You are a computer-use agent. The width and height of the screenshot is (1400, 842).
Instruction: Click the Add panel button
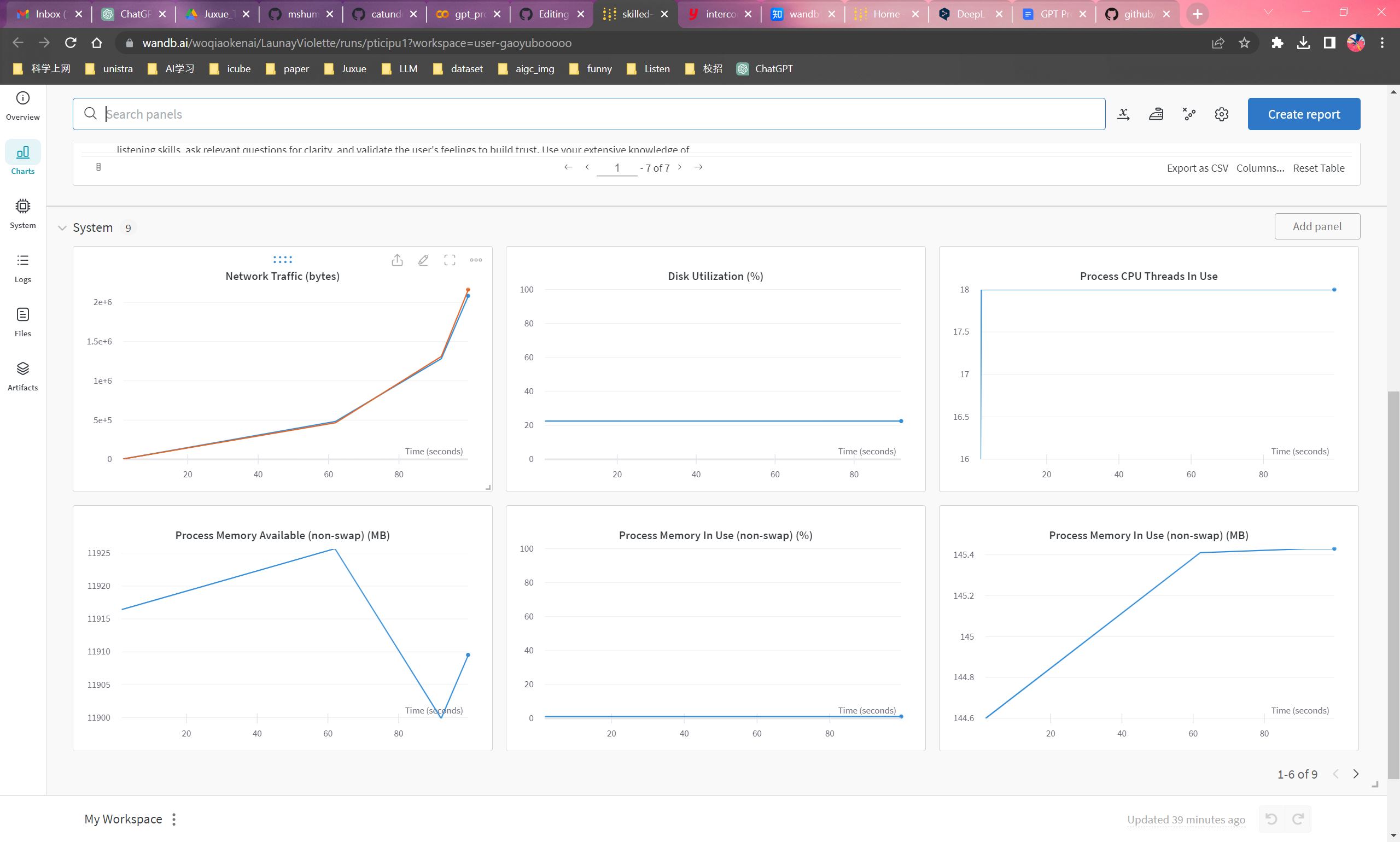(x=1316, y=226)
